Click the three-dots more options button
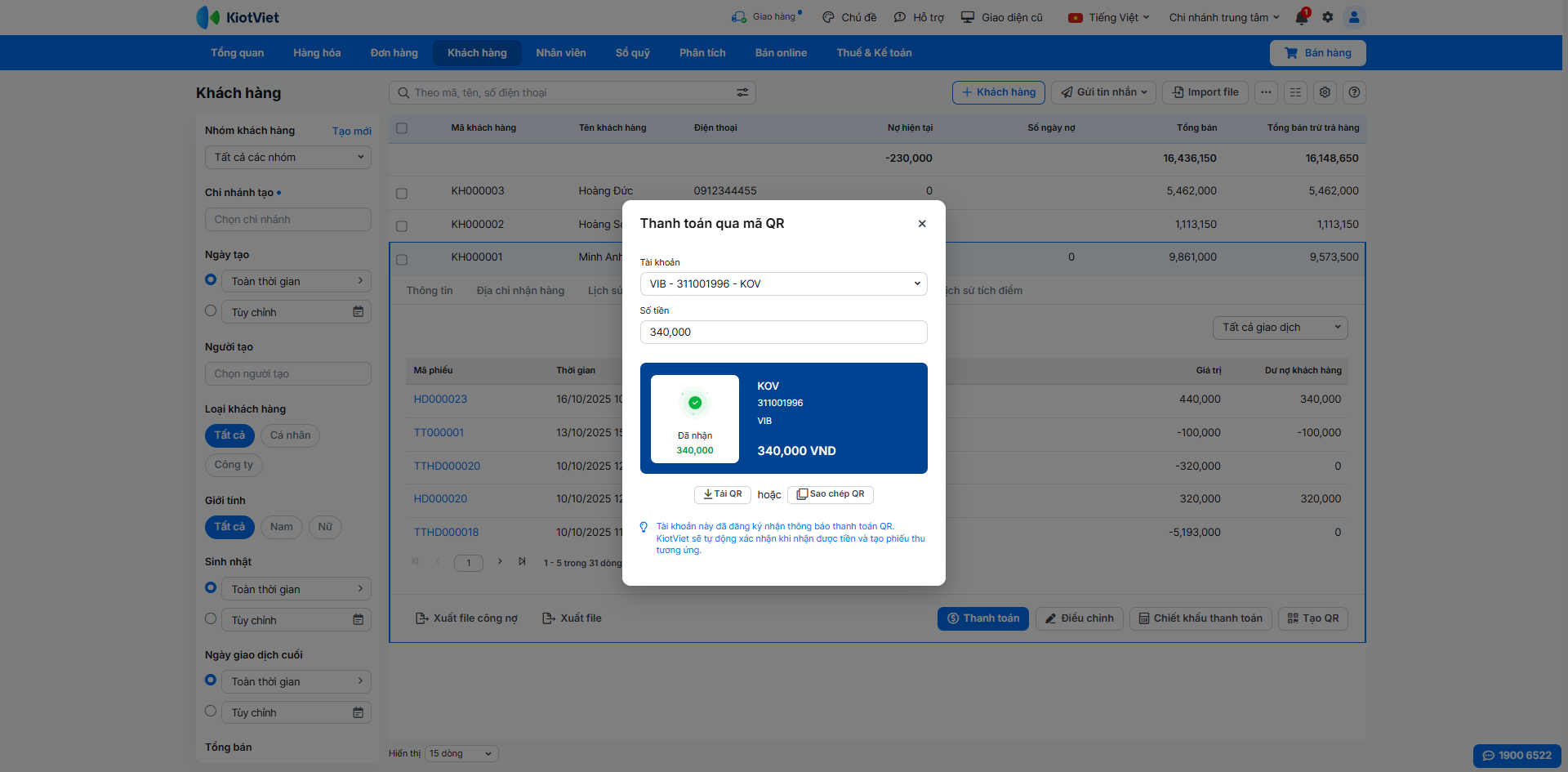The image size is (1568, 772). pyautogui.click(x=1266, y=92)
